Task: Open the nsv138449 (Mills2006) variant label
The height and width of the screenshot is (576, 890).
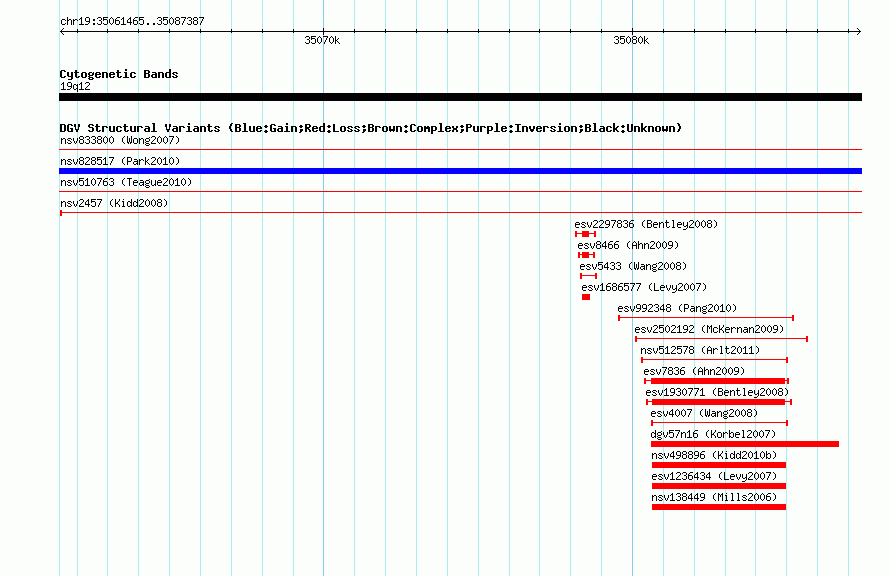Action: pyautogui.click(x=714, y=497)
